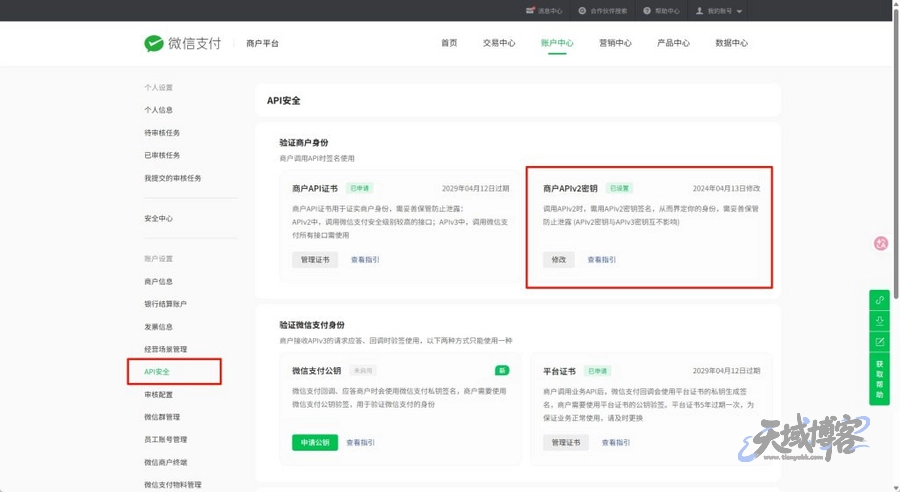
Task: Click 查看指引 link under 微信支付公钥
Action: click(360, 443)
